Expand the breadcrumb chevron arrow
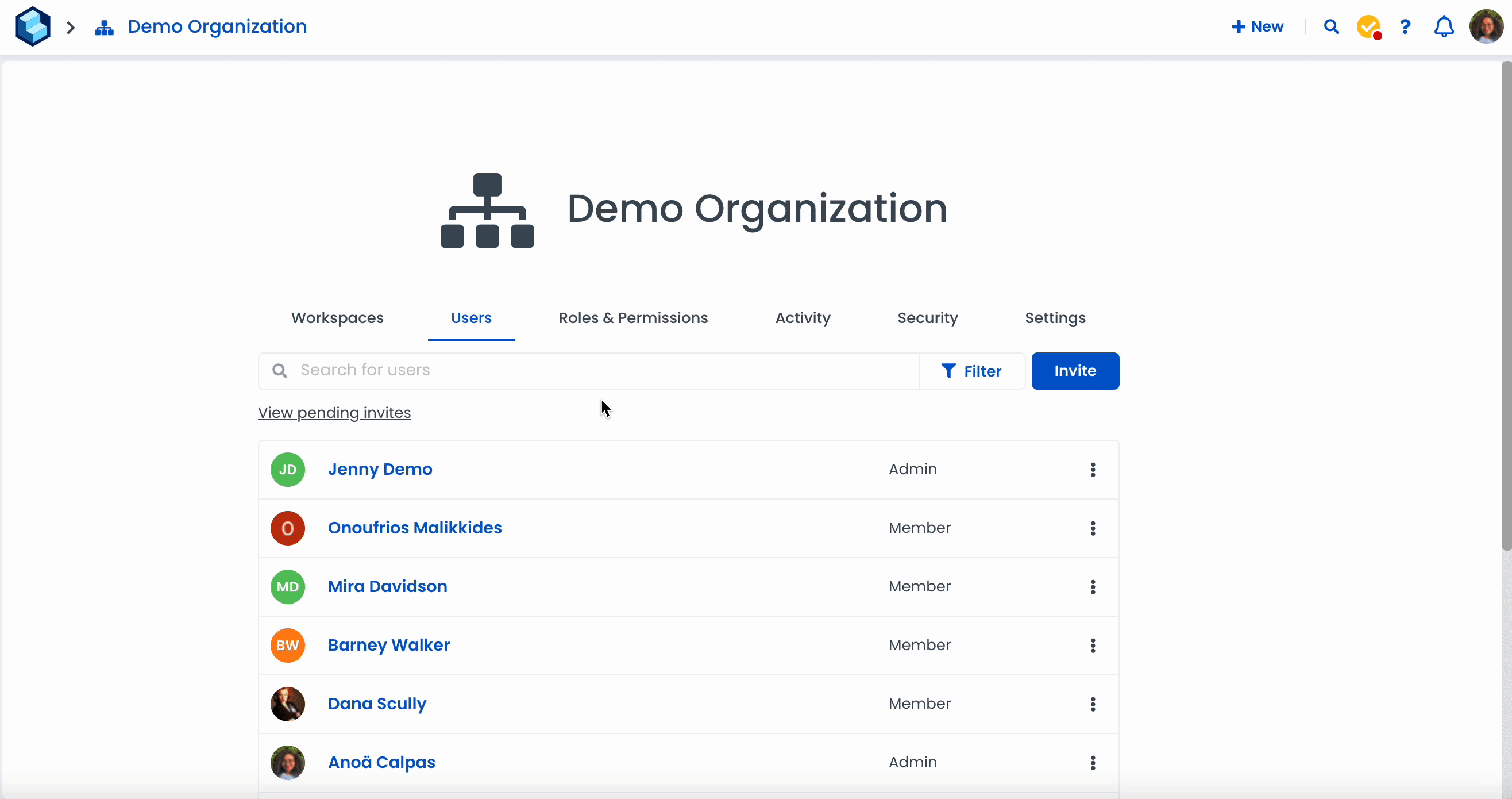The height and width of the screenshot is (799, 1512). tap(71, 27)
